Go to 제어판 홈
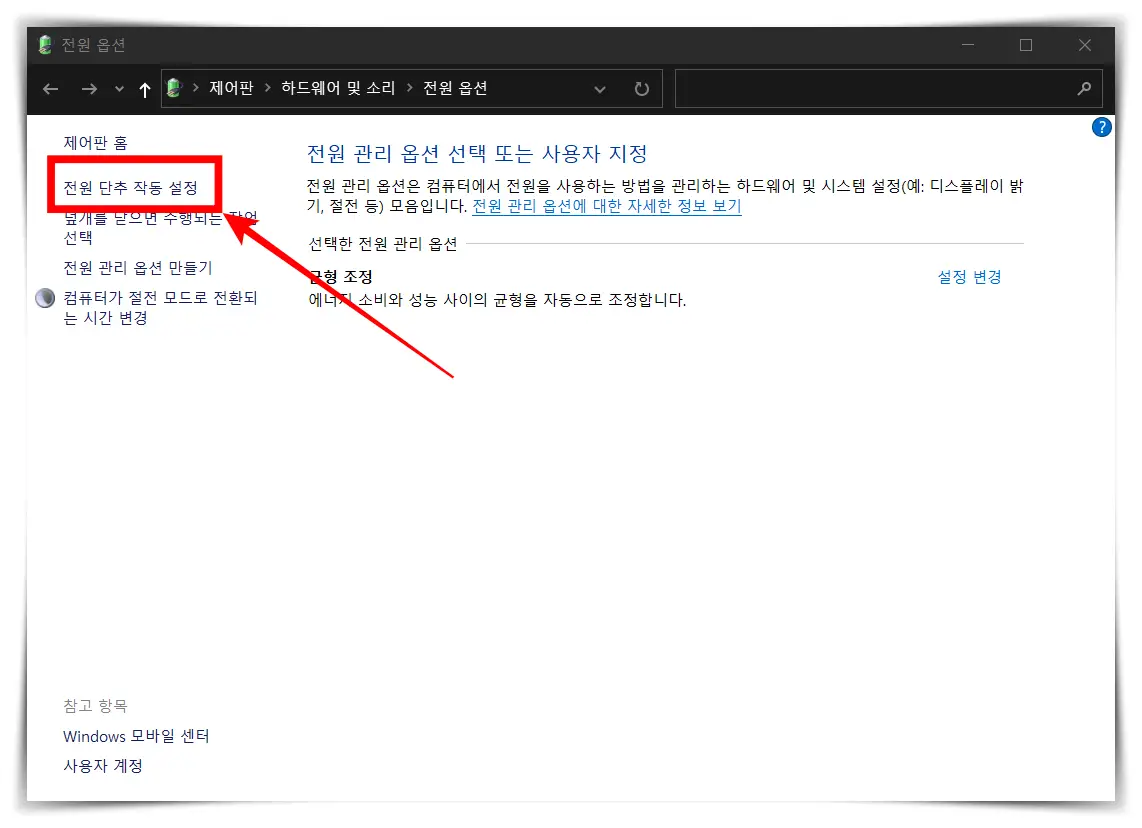This screenshot has width=1142, height=828. click(x=96, y=142)
